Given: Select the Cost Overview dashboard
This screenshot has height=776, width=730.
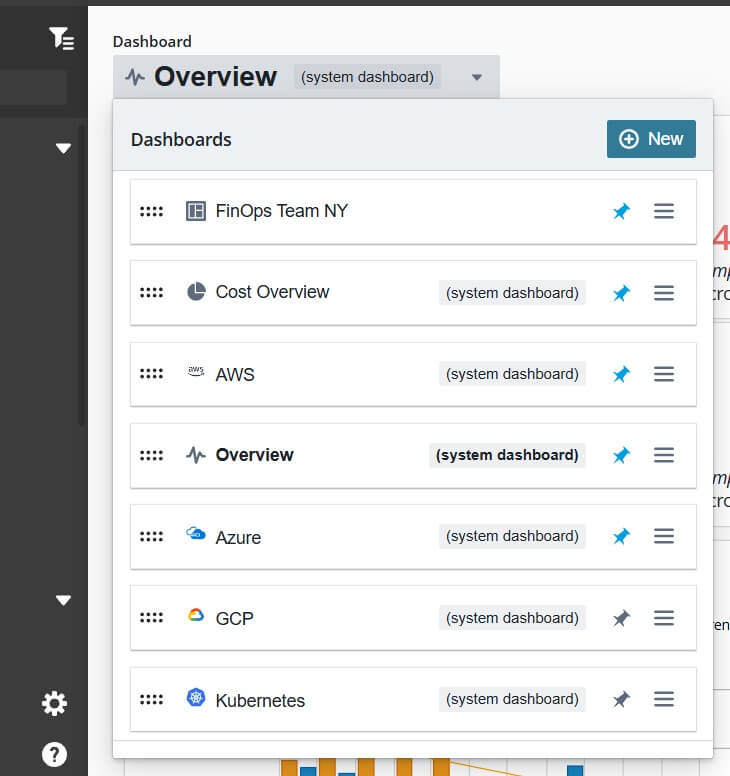Looking at the screenshot, I should (272, 292).
